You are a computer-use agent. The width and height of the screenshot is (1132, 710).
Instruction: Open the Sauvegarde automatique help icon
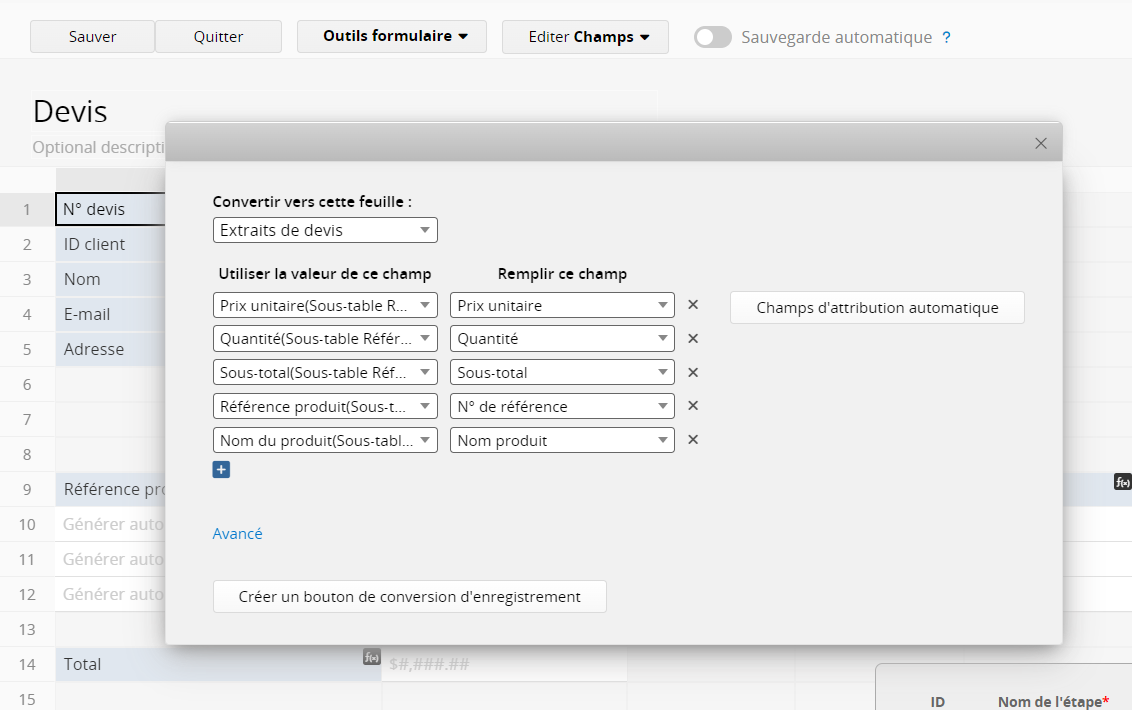[x=946, y=37]
